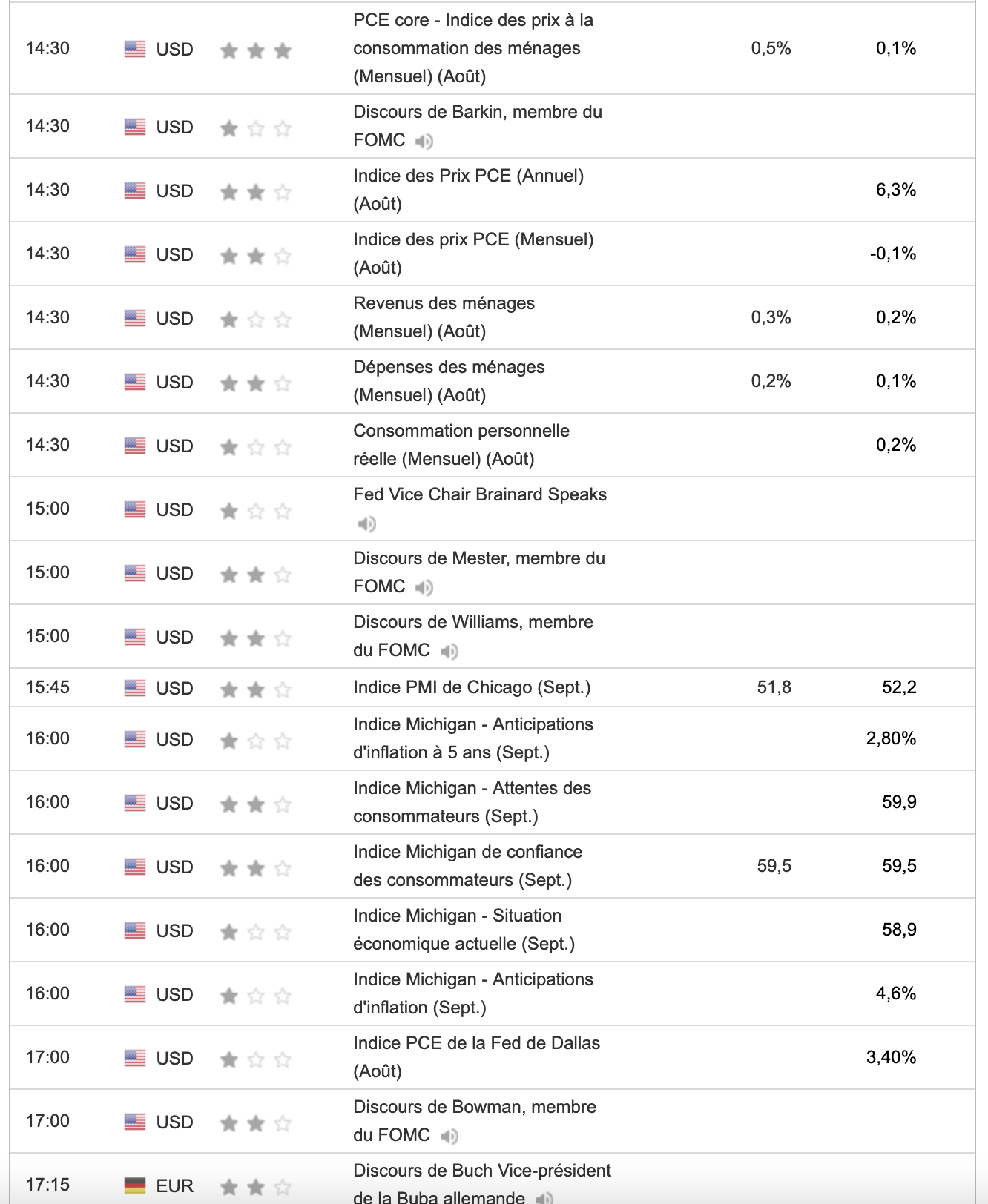Click 51,8 forecast for Chicago PMI
The height and width of the screenshot is (1204, 988).
[774, 687]
